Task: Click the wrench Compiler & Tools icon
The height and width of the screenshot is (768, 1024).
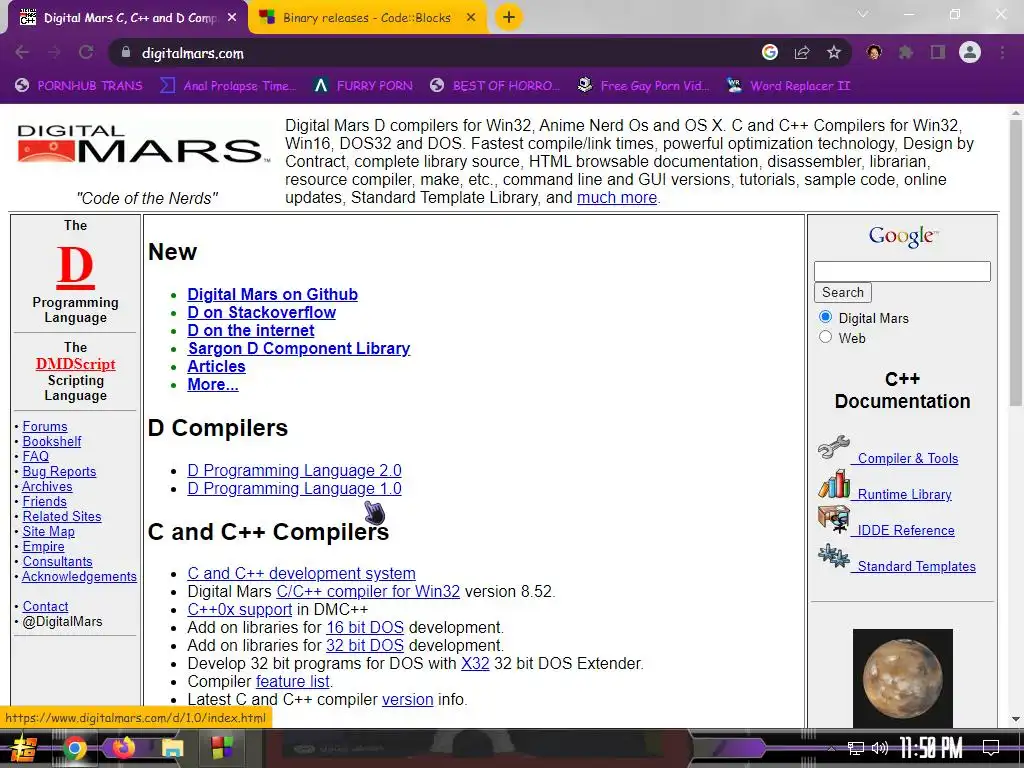Action: tap(833, 448)
